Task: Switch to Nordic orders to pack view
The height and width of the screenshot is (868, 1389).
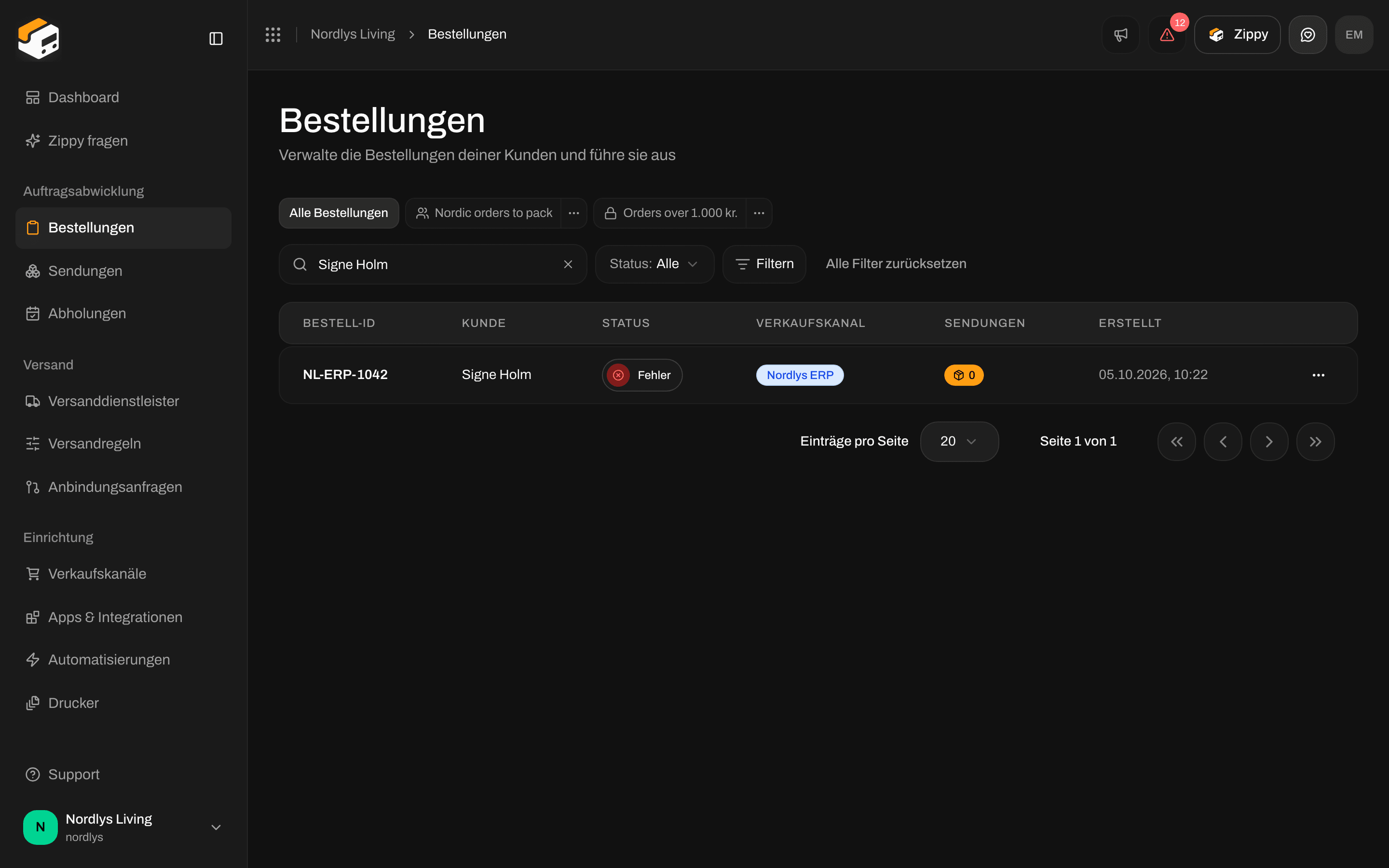Action: 483,213
